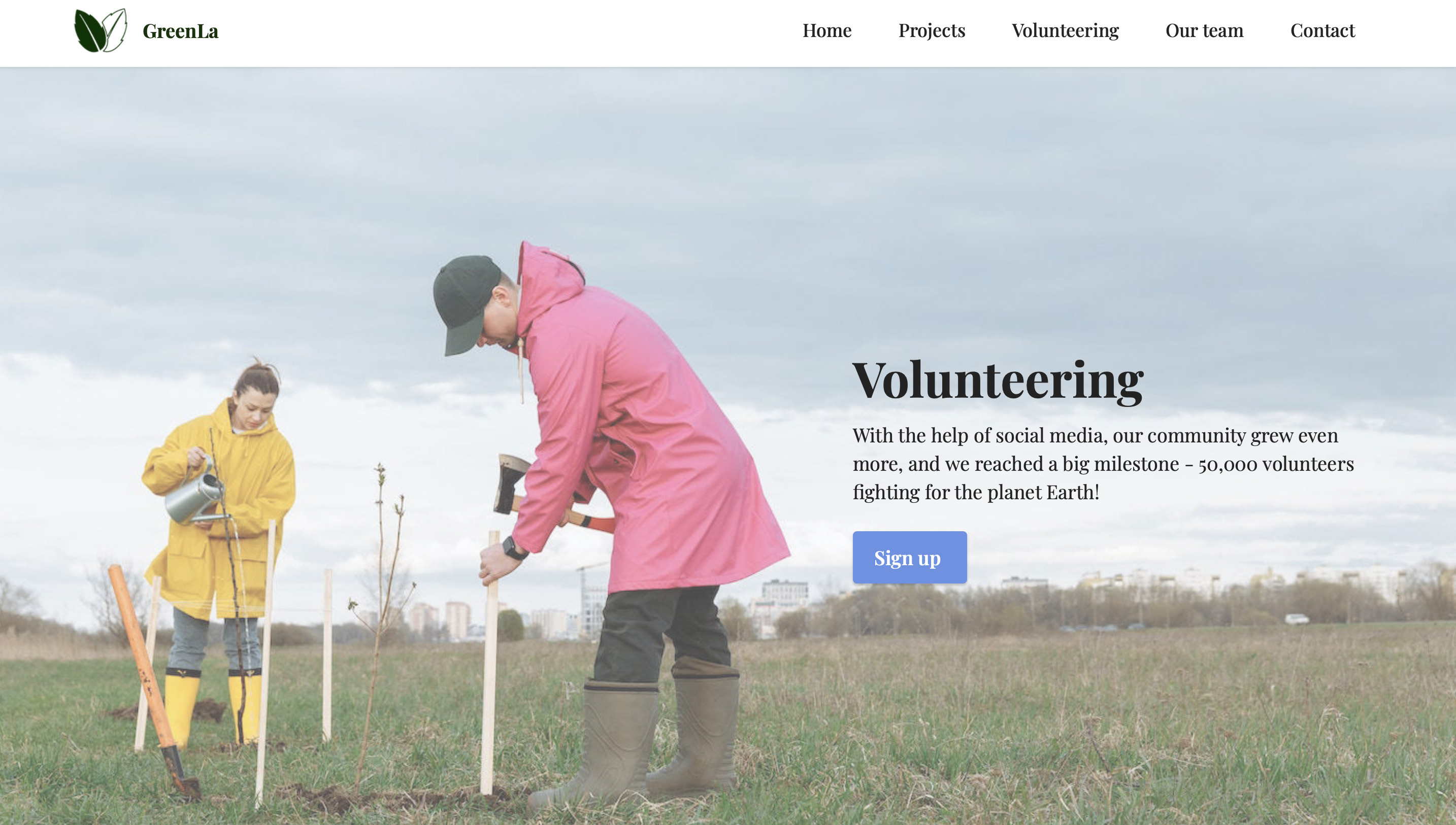Screen dimensions: 1456x825
Task: Select Volunteering in the navigation bar
Action: click(x=1065, y=30)
